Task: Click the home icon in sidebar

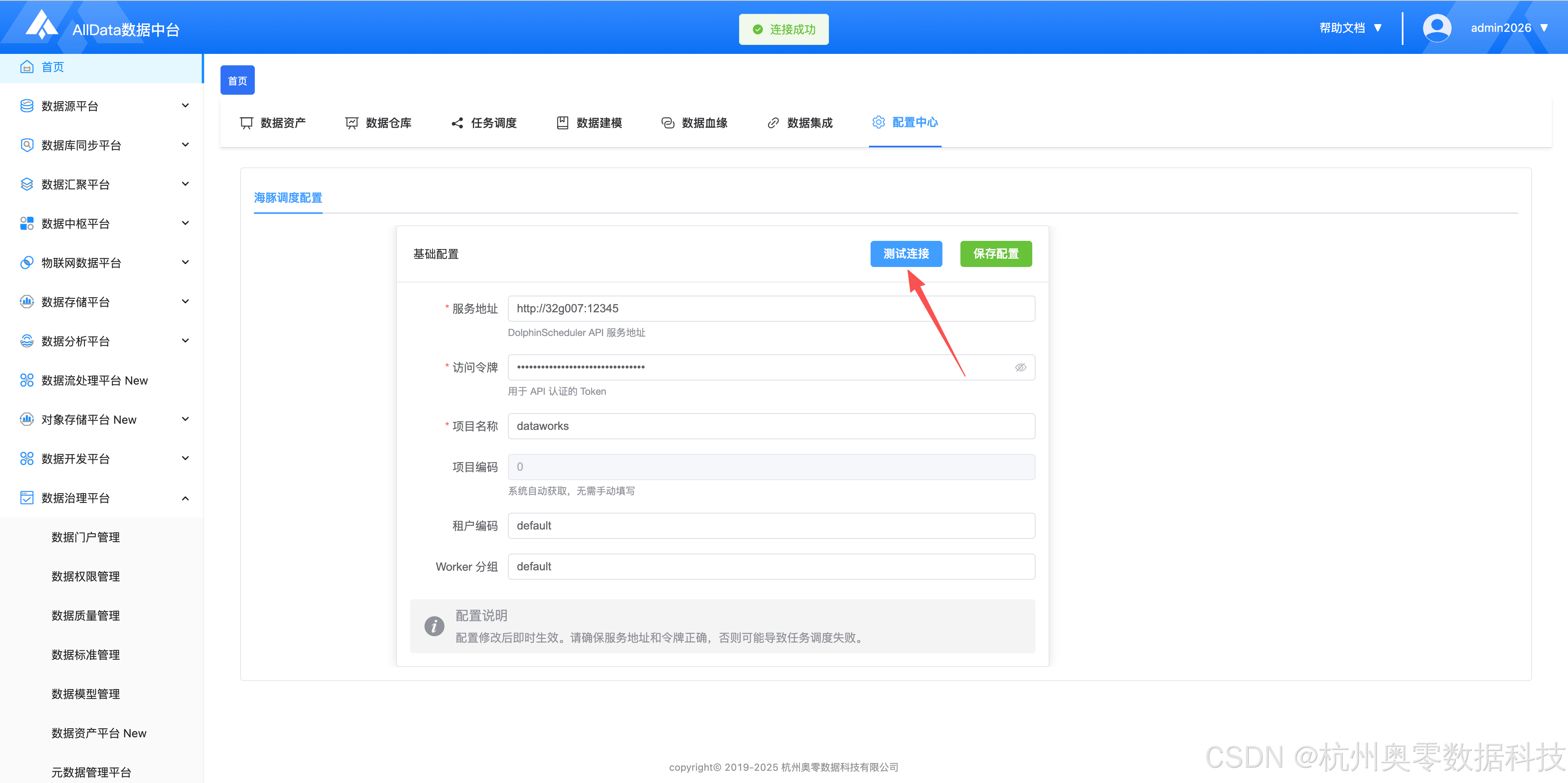Action: pos(27,67)
